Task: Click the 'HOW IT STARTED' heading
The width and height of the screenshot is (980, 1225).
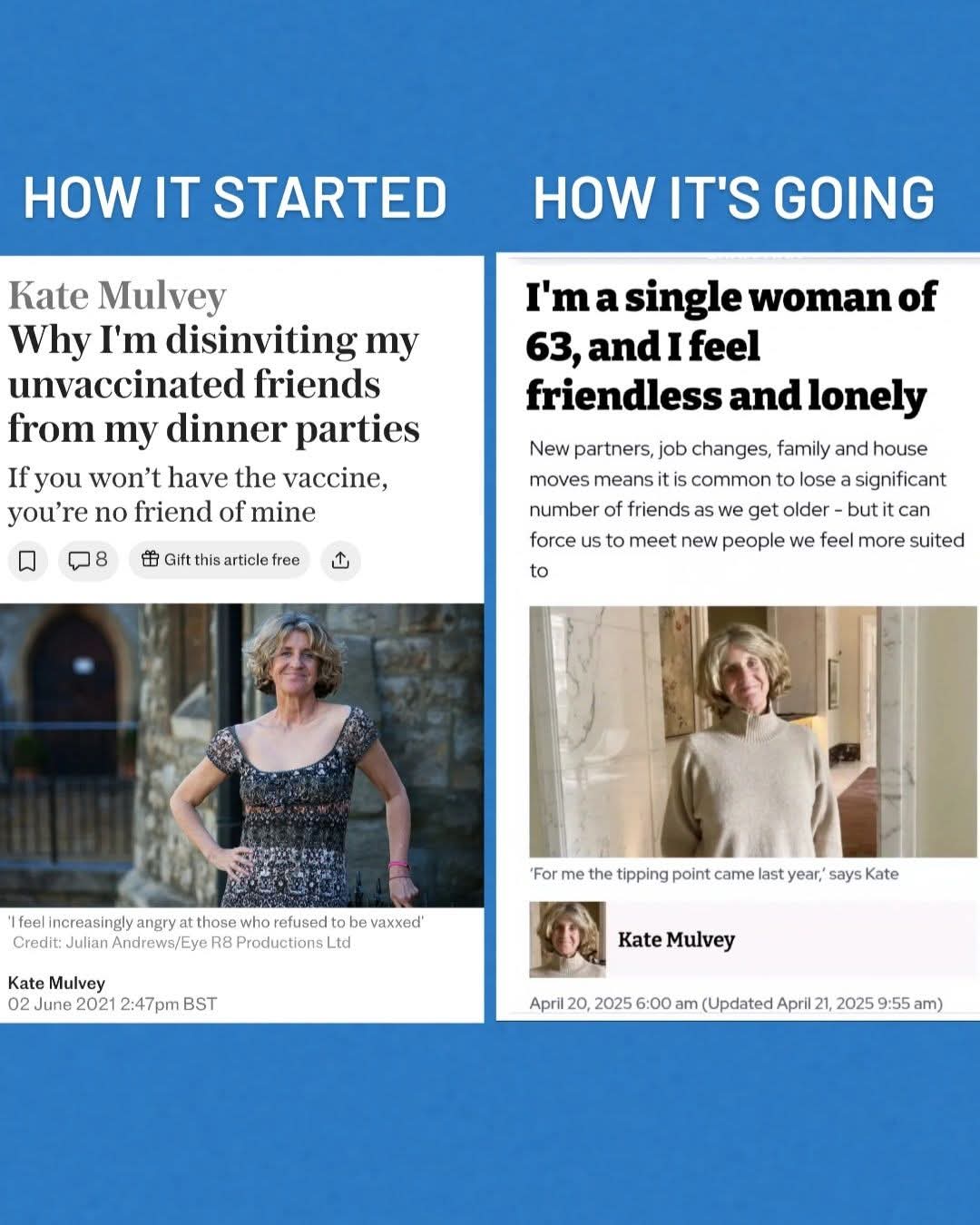Action: point(235,197)
